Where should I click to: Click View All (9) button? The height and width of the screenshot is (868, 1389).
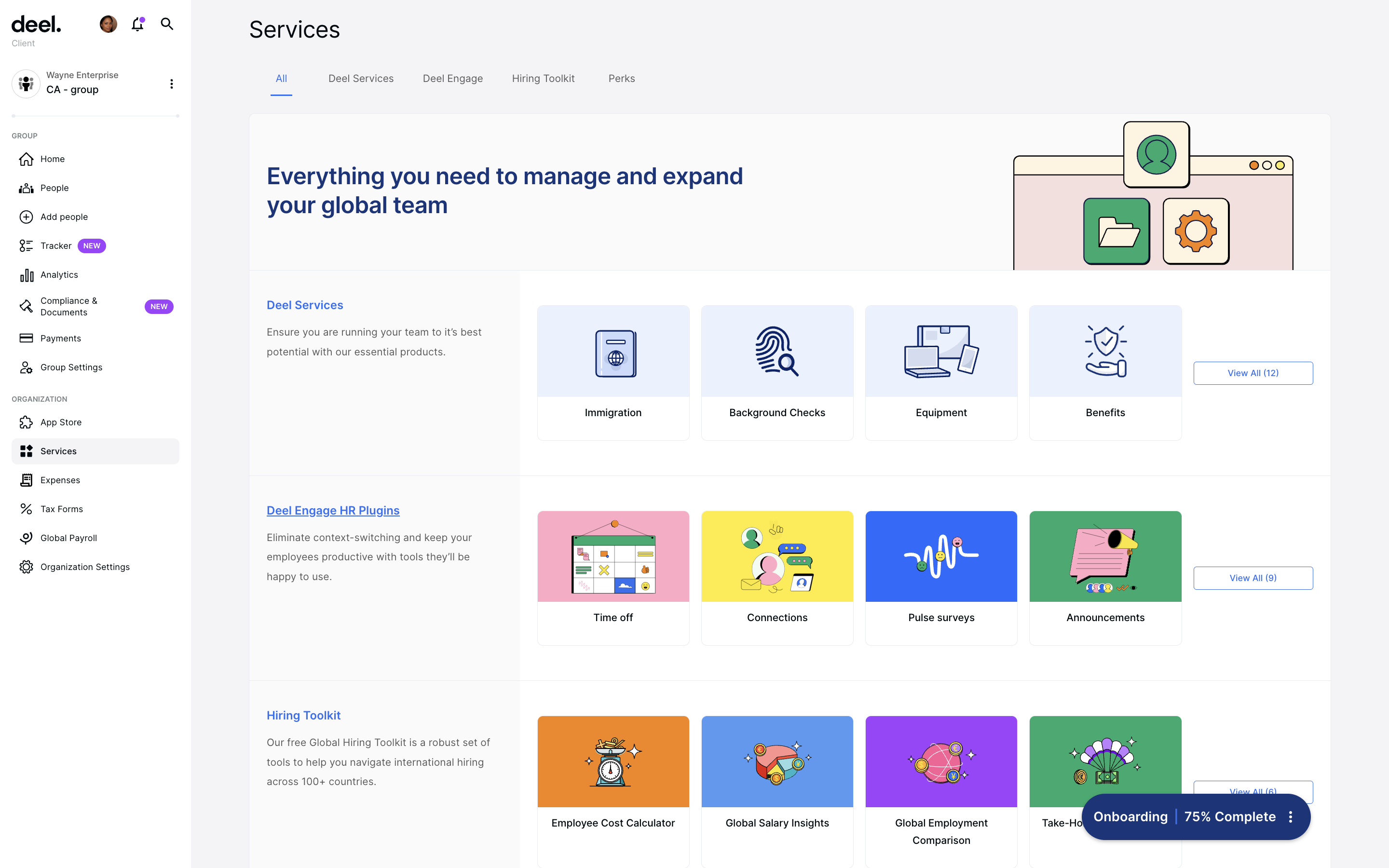(1253, 578)
